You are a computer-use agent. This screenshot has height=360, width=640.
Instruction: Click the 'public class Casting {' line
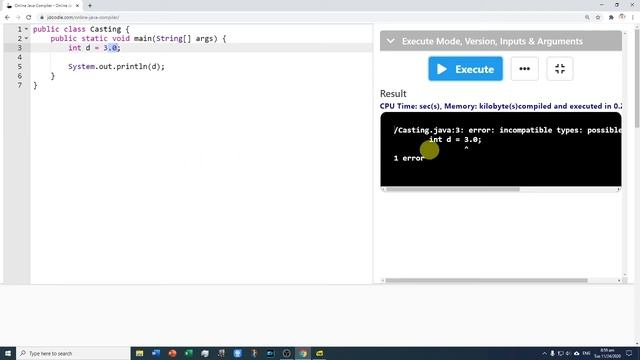pyautogui.click(x=81, y=29)
